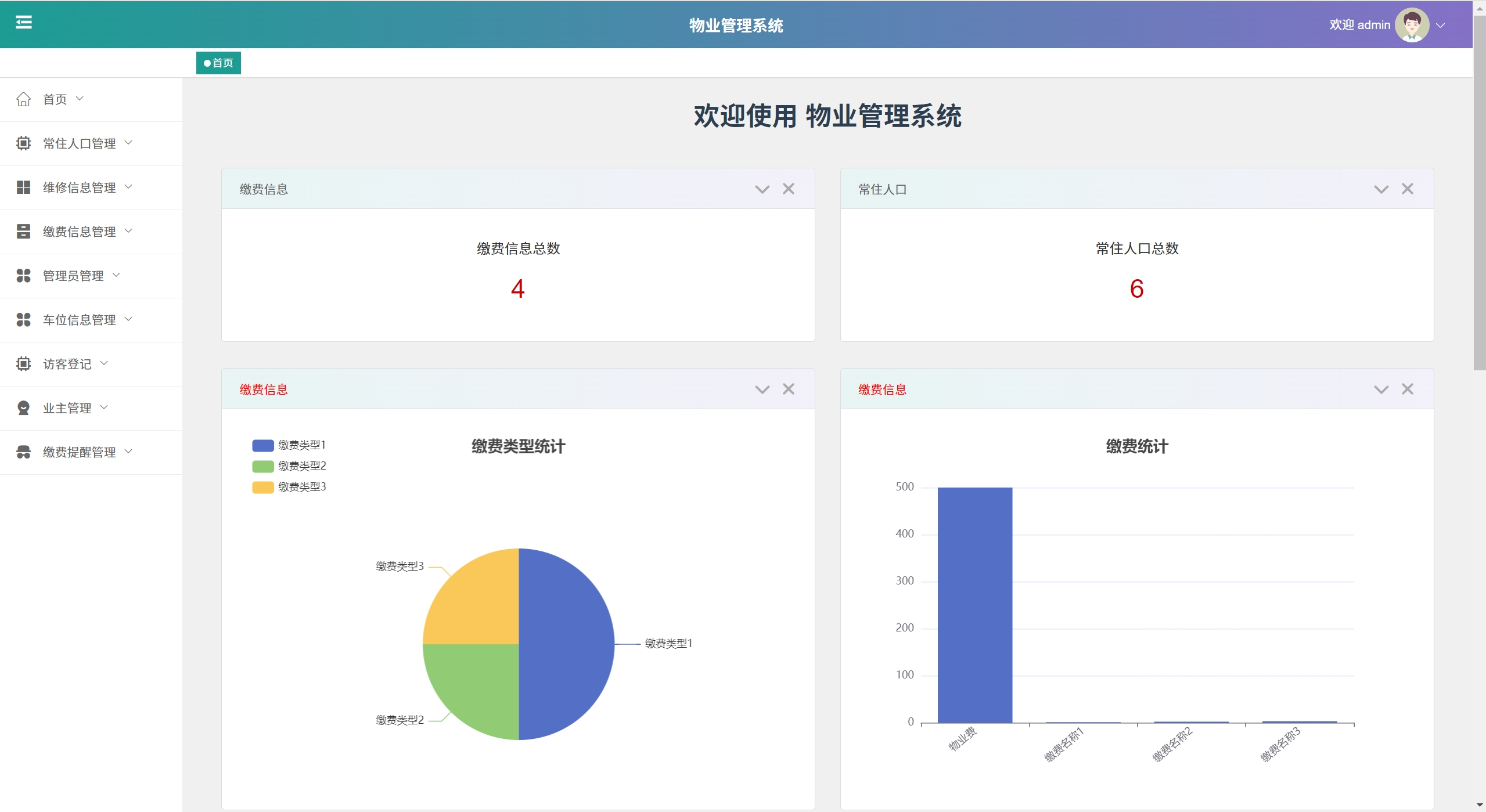The height and width of the screenshot is (812, 1486).
Task: Click the 缴费提醒管理 icon in sidebar
Action: [23, 452]
